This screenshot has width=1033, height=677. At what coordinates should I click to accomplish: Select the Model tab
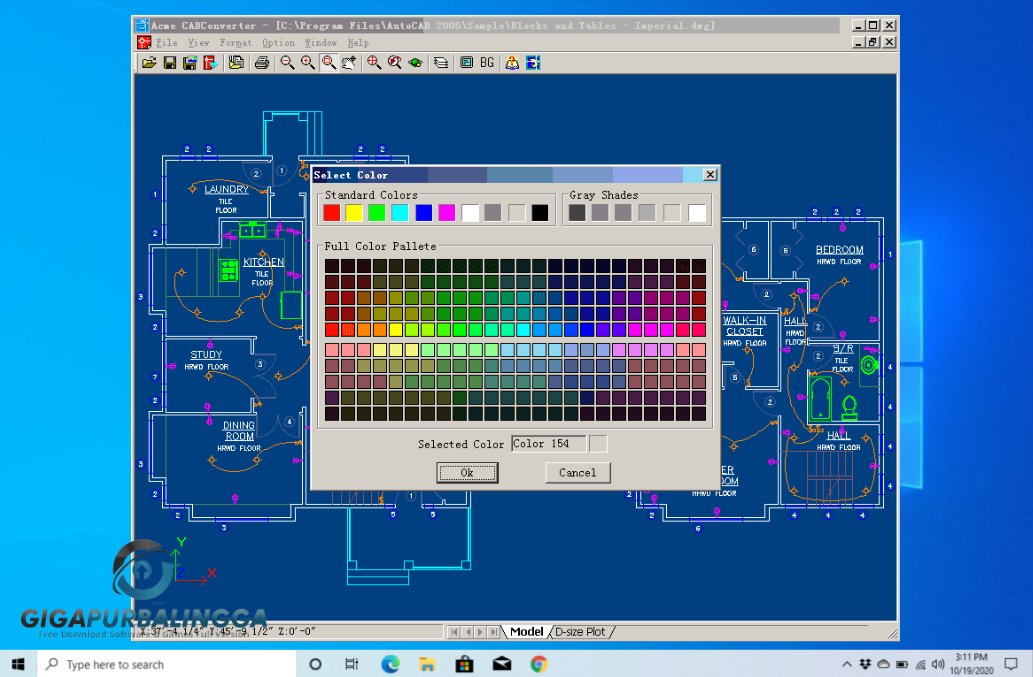click(527, 631)
